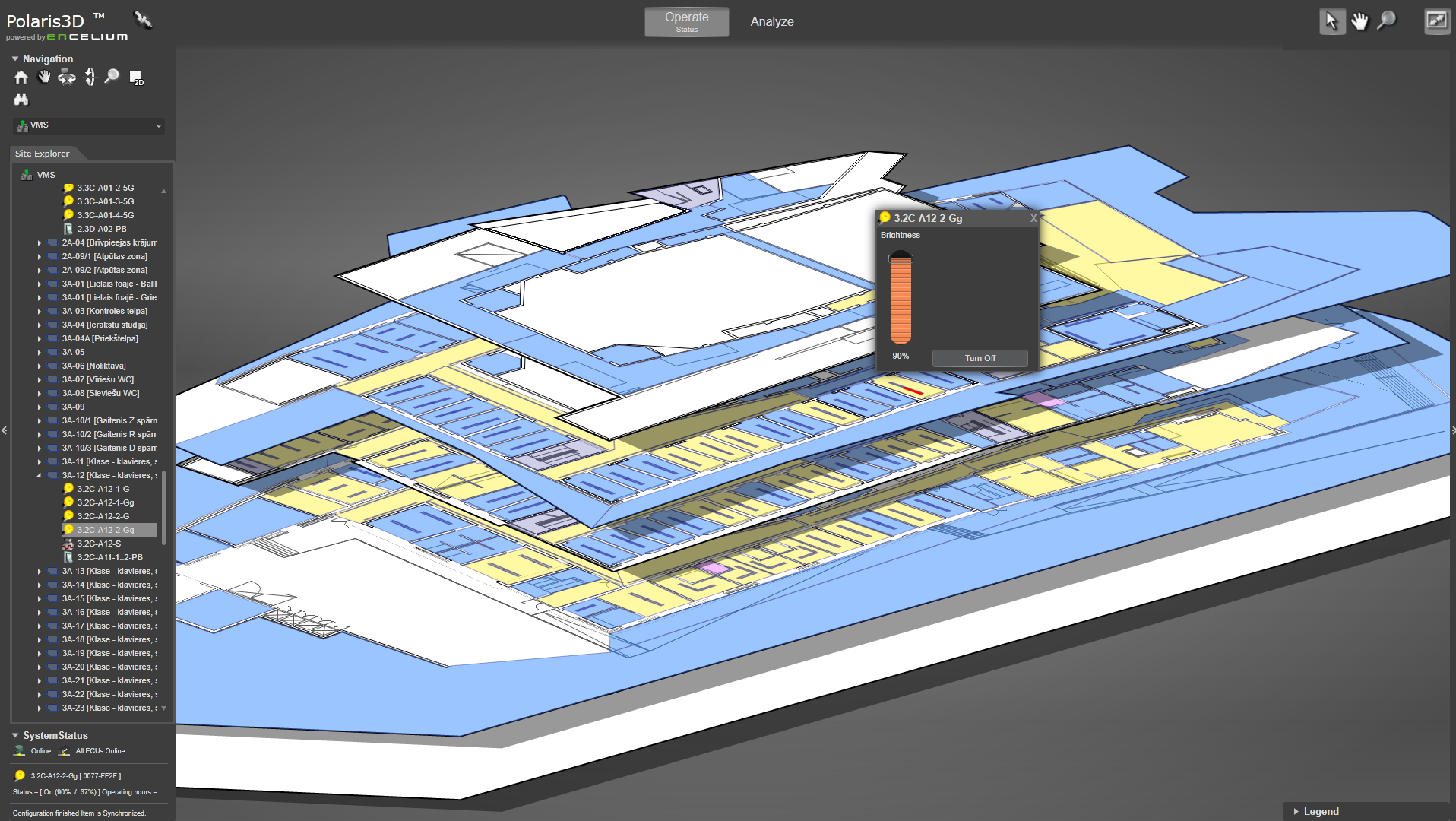Click the binoculars search icon
Screen dimensions: 1456x821
[x=21, y=100]
